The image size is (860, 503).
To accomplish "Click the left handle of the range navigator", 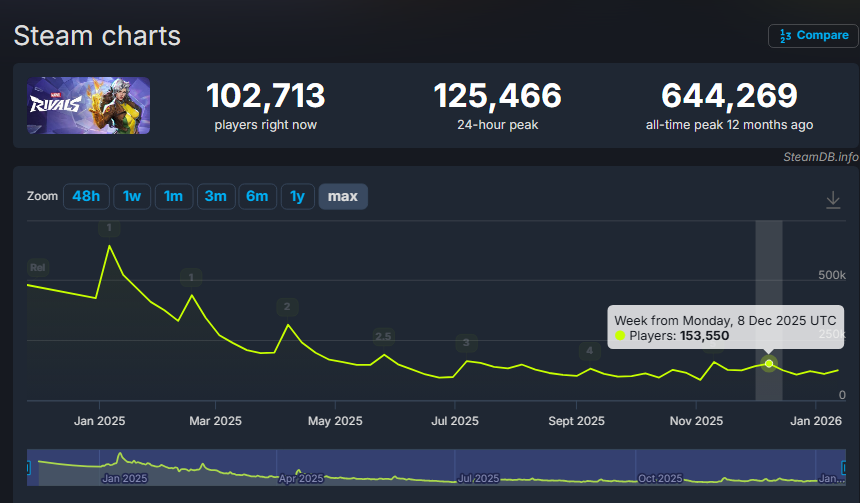I will 28,468.
